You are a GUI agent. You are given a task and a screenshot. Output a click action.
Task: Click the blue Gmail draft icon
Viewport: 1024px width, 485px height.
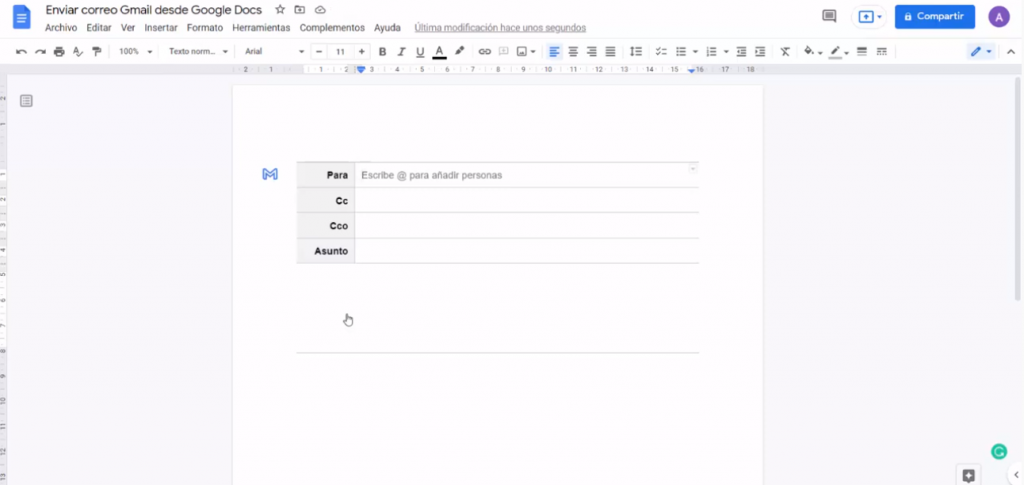tap(270, 174)
